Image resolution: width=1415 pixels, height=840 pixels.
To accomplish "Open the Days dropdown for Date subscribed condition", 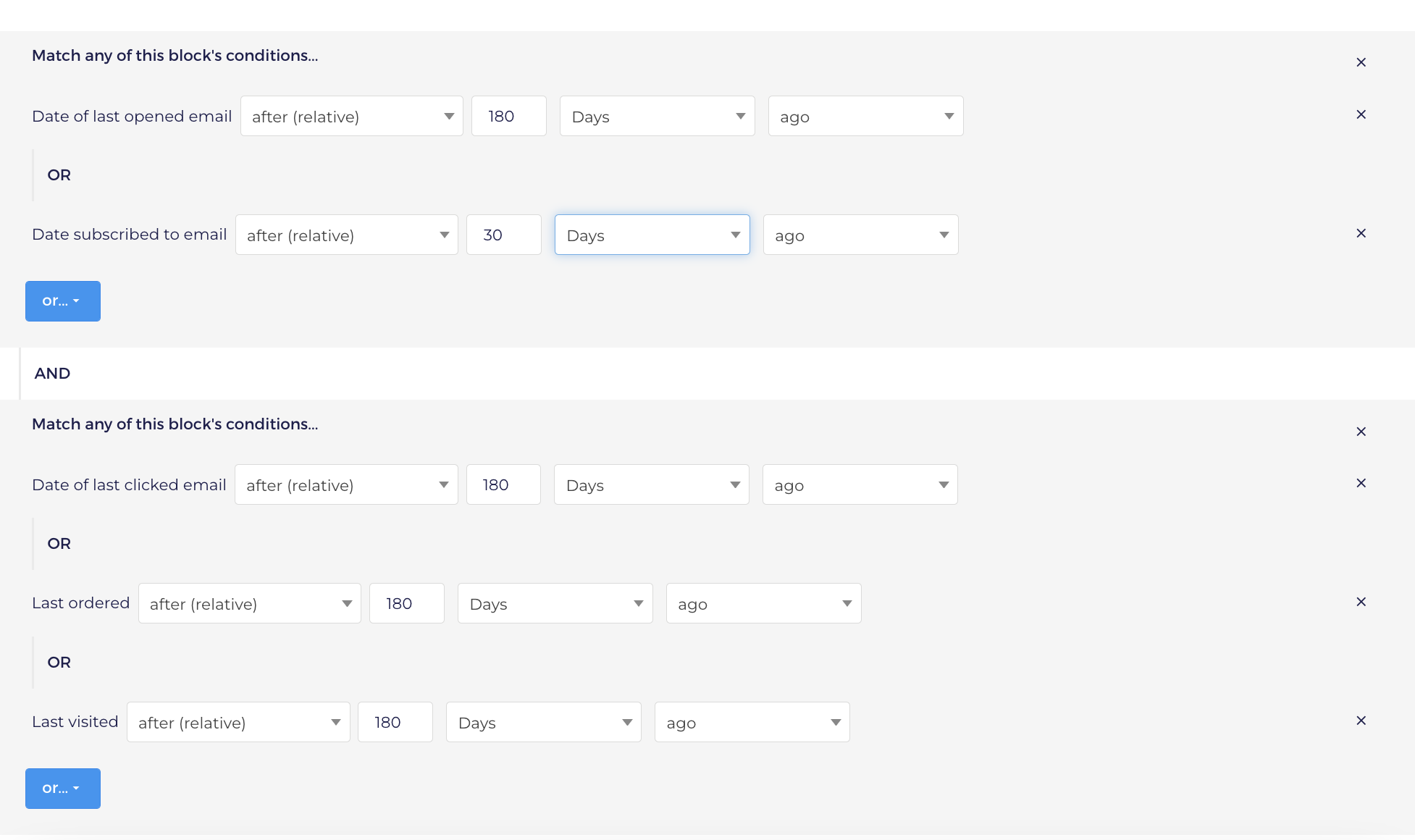I will [x=652, y=234].
